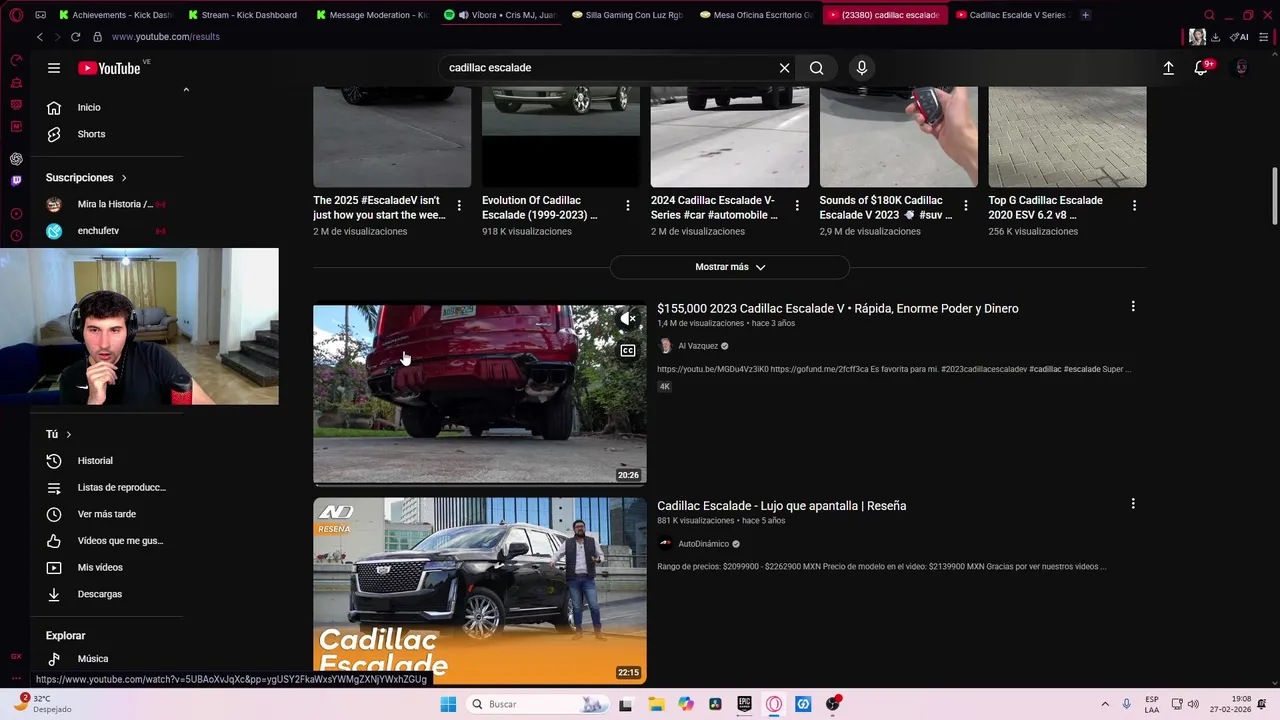Open the browser downloads icon
This screenshot has width=1280, height=720.
coord(1215,37)
